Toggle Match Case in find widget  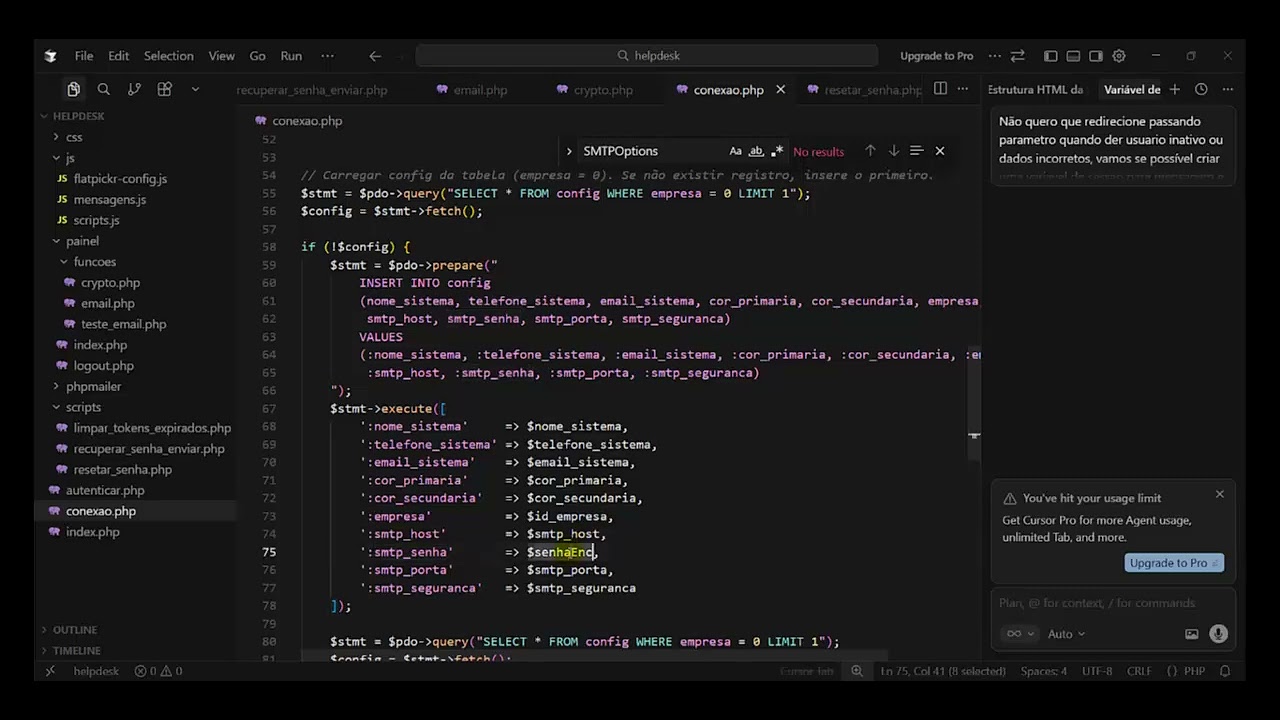[735, 151]
